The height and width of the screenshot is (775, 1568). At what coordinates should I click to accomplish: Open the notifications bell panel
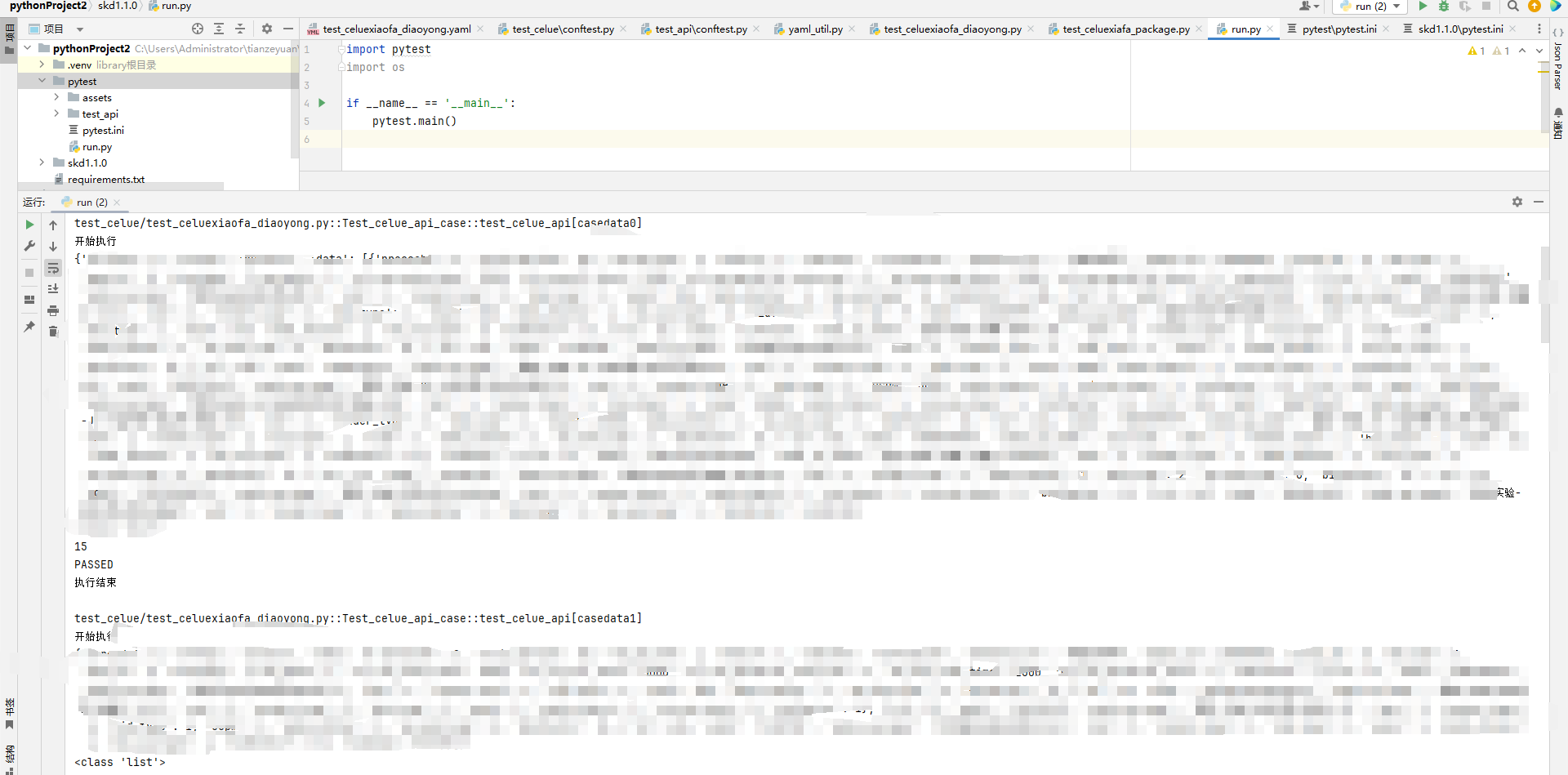pos(1558,122)
